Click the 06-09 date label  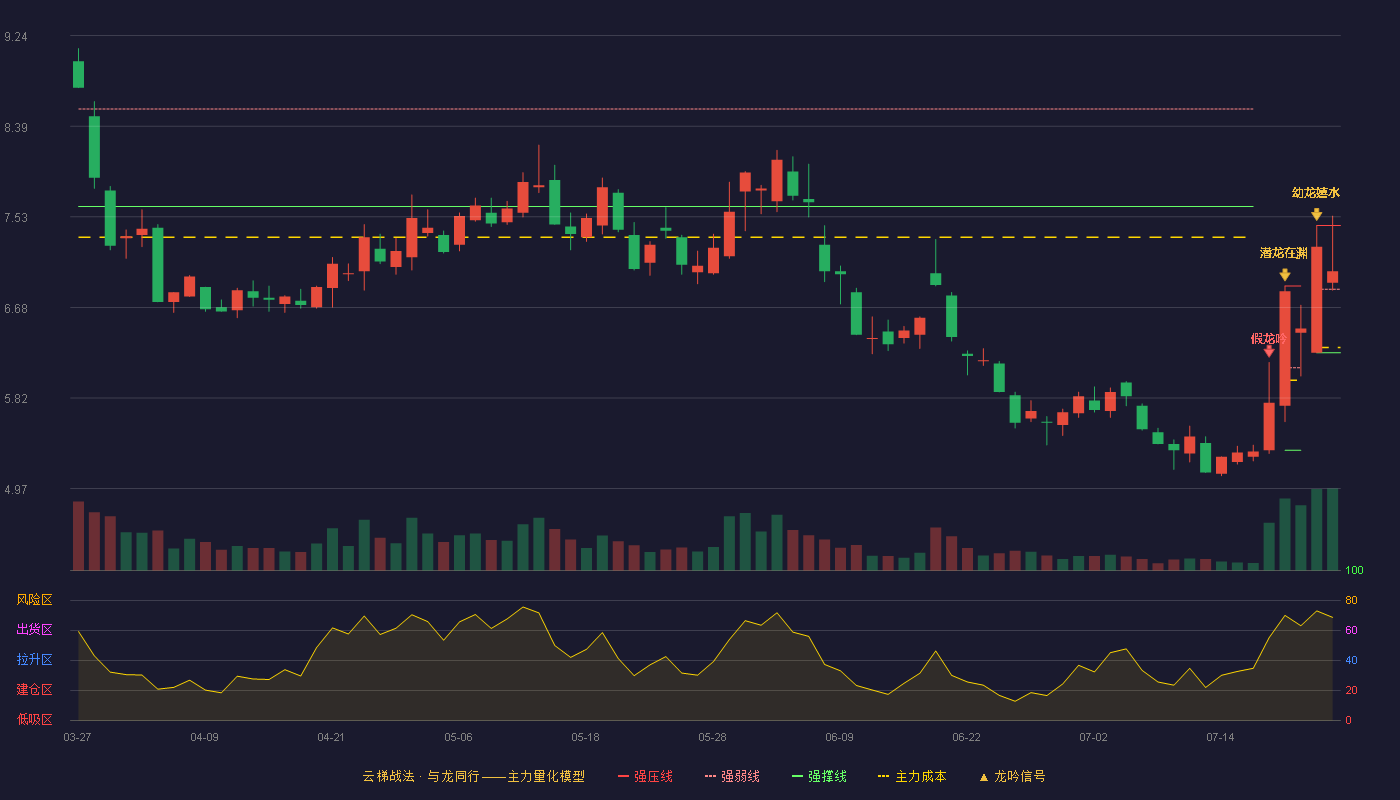(839, 737)
